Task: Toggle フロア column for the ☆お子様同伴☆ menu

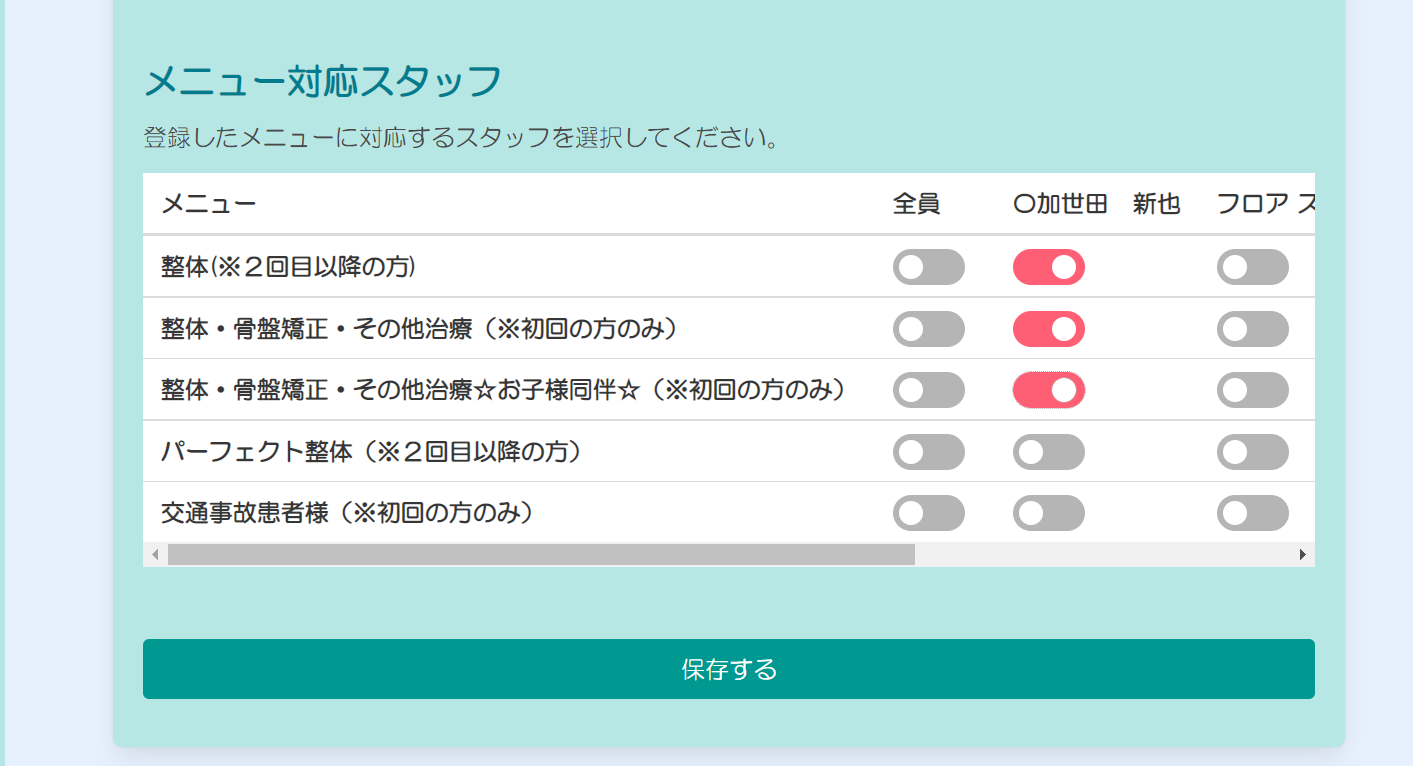Action: (1252, 390)
